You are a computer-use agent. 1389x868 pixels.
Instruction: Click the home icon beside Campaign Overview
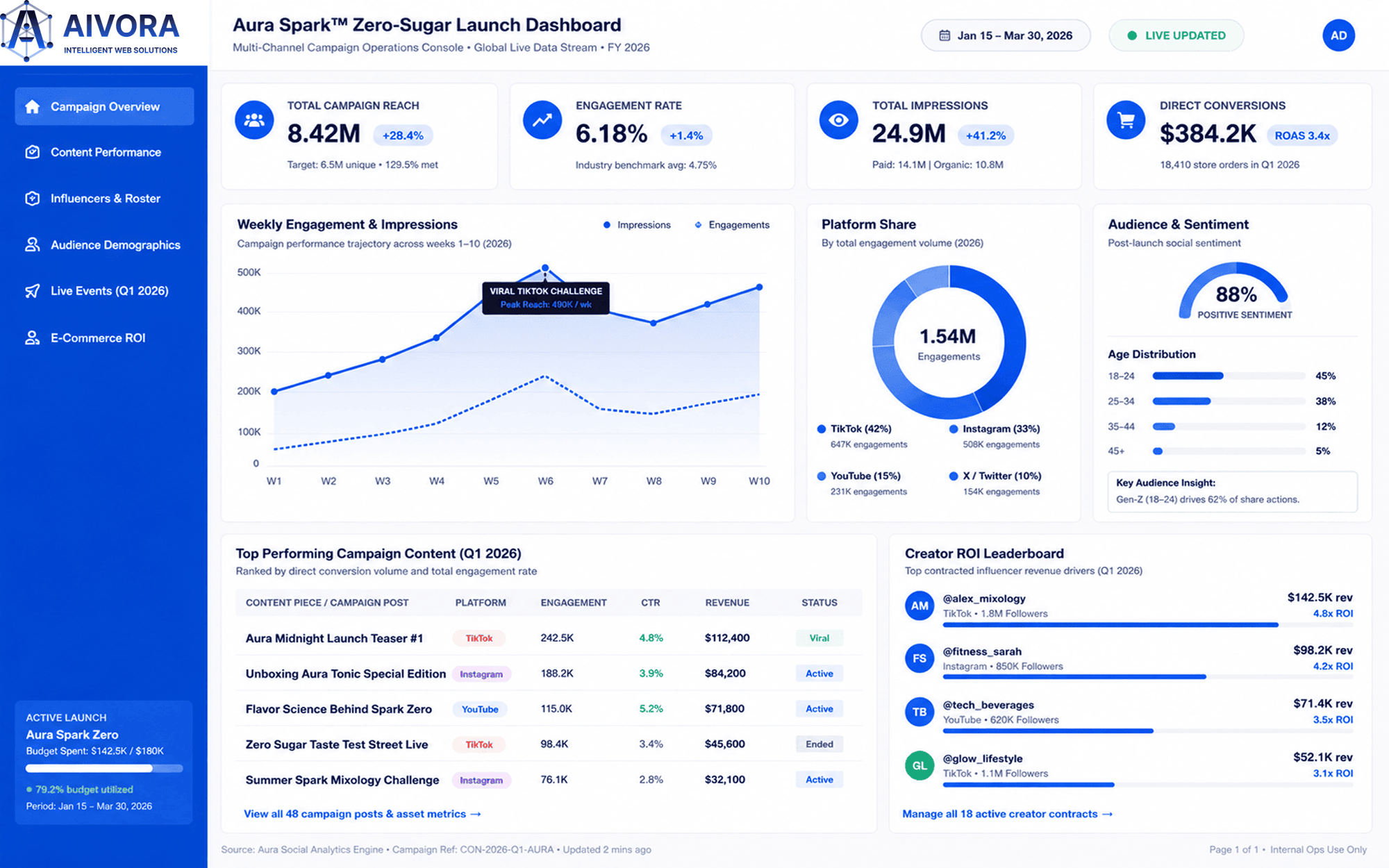pos(32,106)
